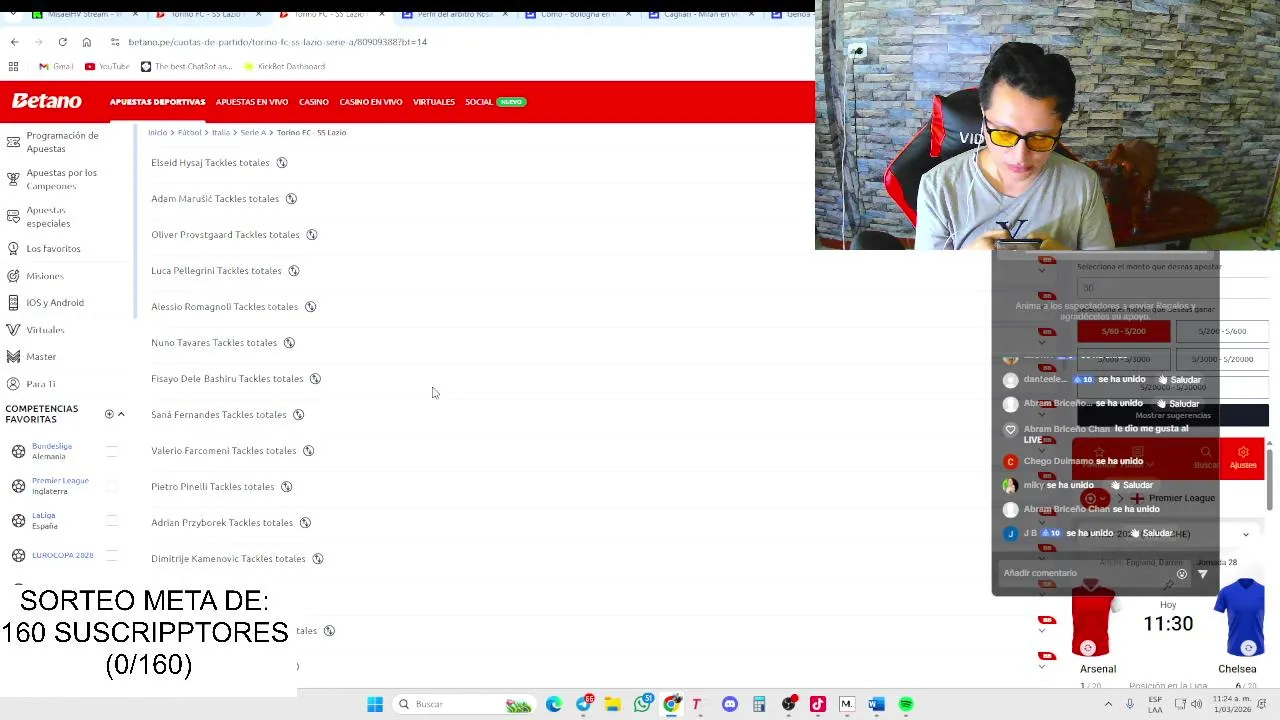1280x720 pixels.
Task: Open the Apuestas Deportivas menu
Action: click(x=157, y=102)
